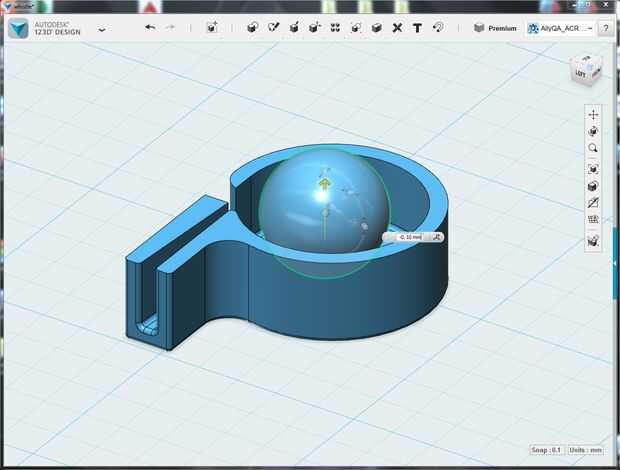The height and width of the screenshot is (470, 620).
Task: Click the LEFT face of view cube
Action: click(580, 74)
